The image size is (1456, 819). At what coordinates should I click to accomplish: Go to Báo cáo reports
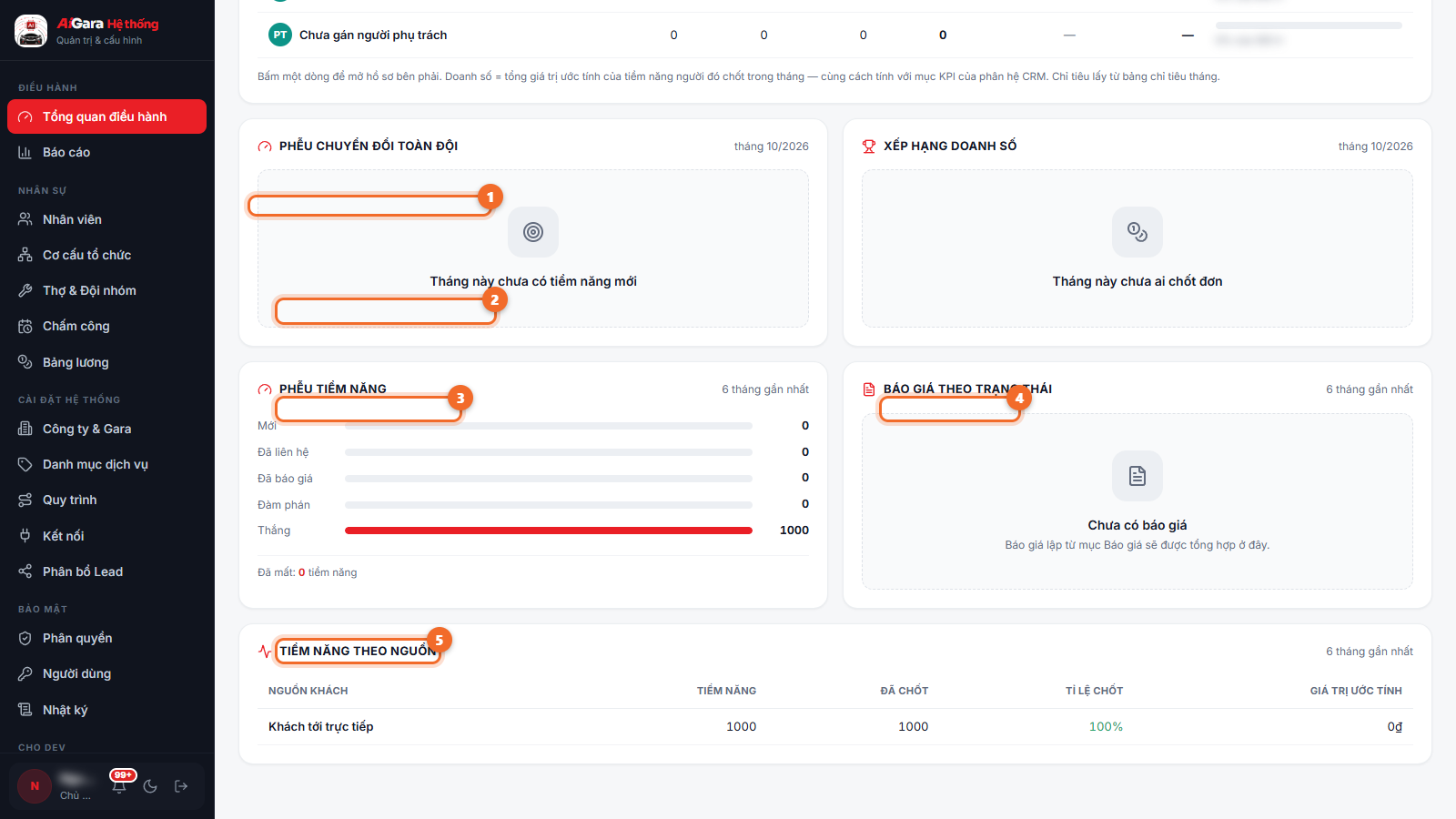click(106, 152)
